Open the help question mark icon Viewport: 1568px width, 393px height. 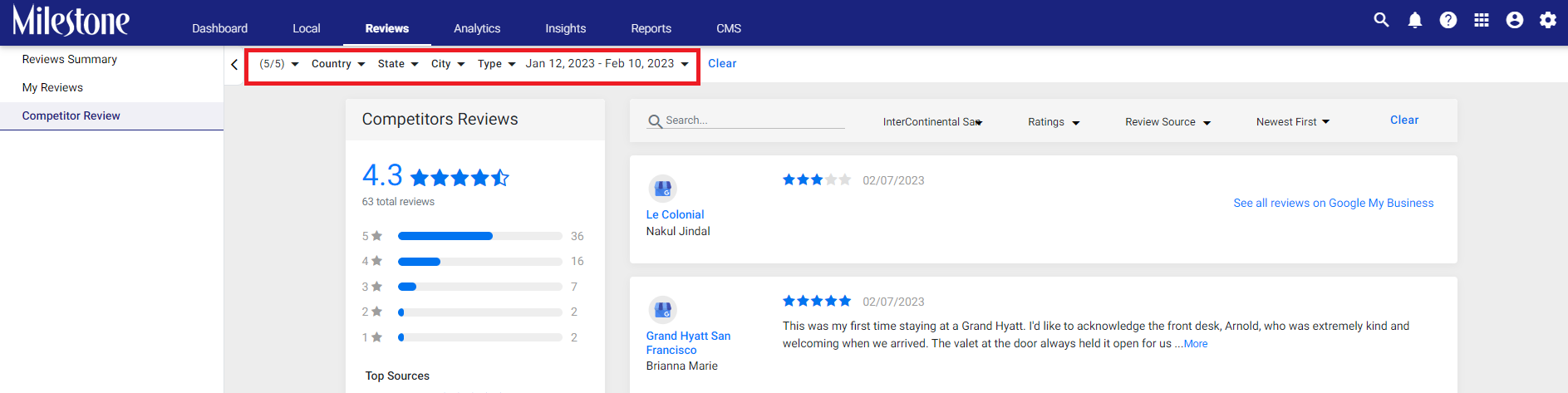(1448, 20)
